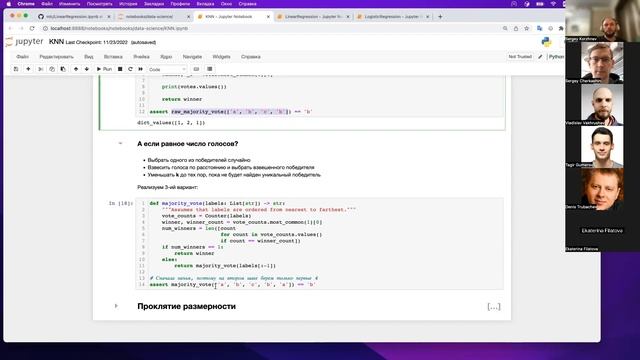Image resolution: width=640 pixels, height=360 pixels.
Task: Click the share icon in address bar
Action: point(516,28)
